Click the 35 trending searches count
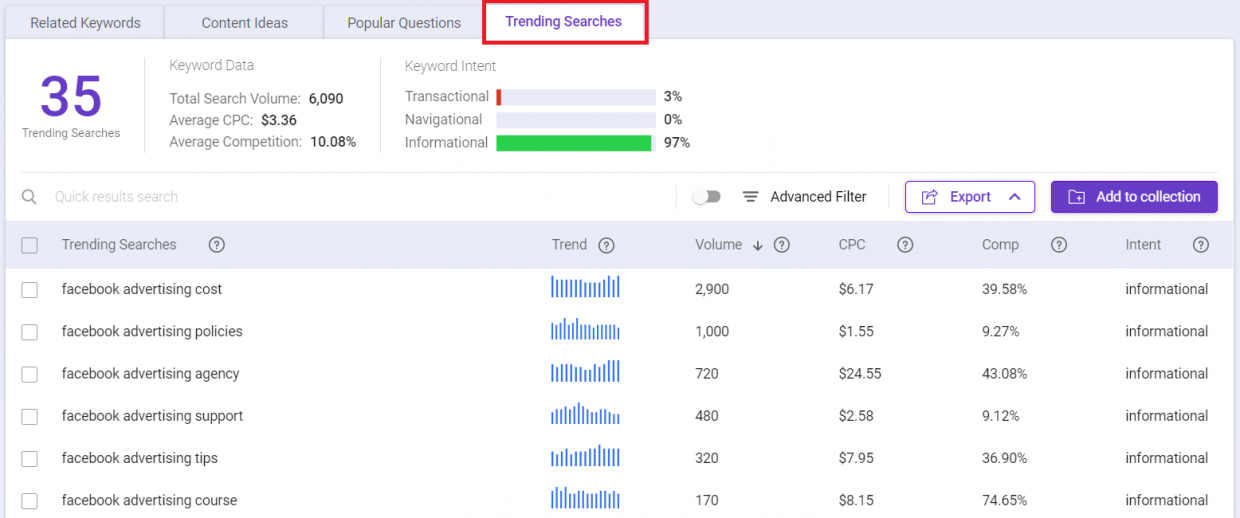Image resolution: width=1240 pixels, height=518 pixels. tap(71, 98)
